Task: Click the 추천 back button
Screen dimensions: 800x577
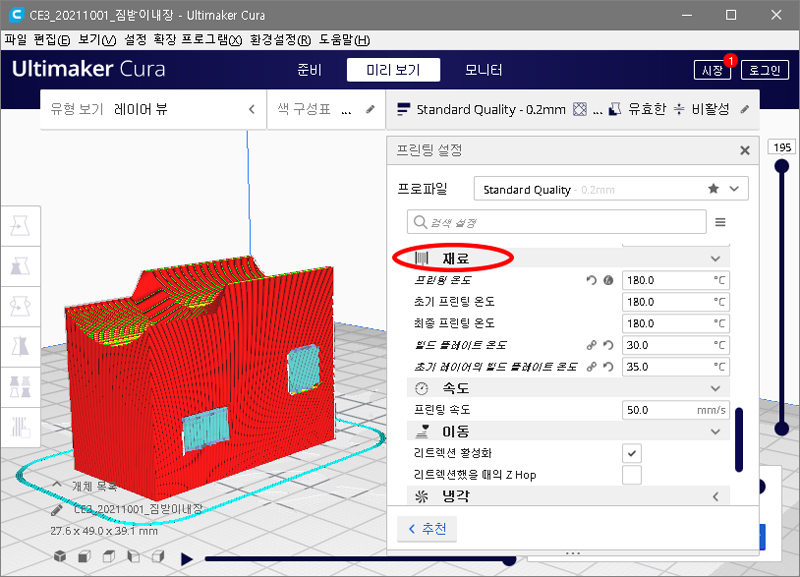Action: tap(427, 529)
